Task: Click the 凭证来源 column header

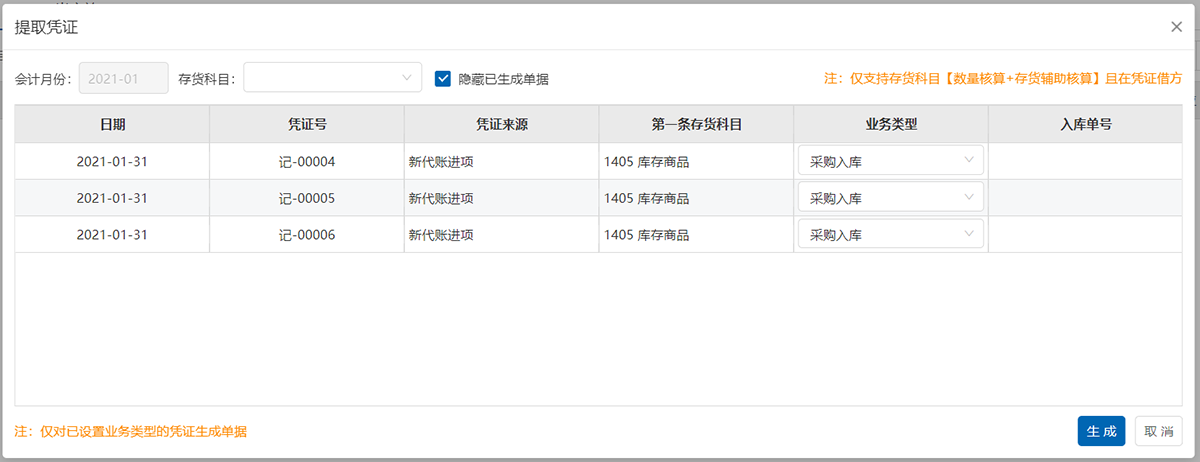Action: click(501, 125)
